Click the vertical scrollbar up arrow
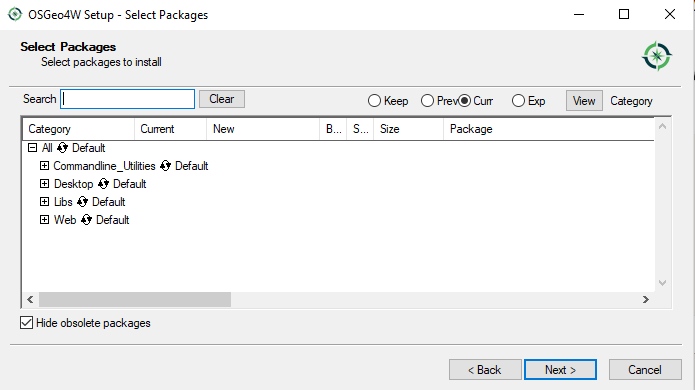Viewport: 695px width, 390px height. point(663,127)
